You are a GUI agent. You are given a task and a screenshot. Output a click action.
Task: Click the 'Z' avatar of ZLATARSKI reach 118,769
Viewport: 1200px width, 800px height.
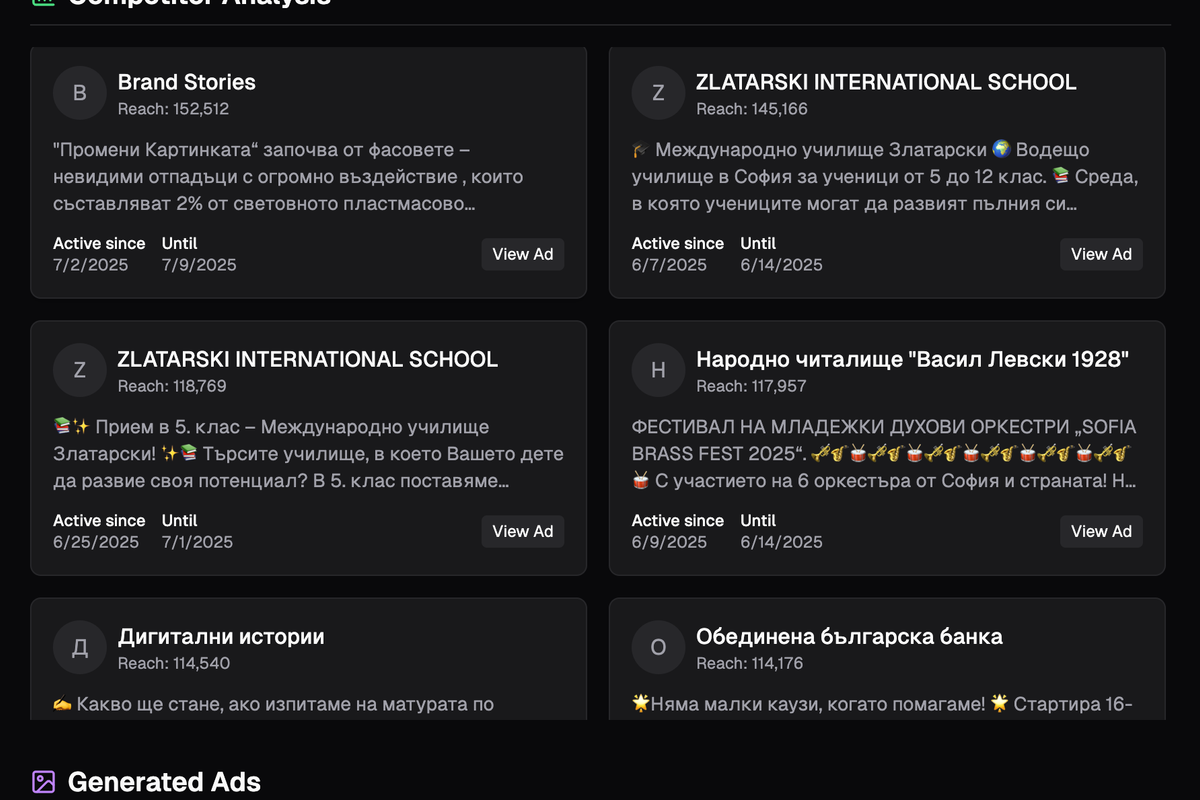[80, 370]
